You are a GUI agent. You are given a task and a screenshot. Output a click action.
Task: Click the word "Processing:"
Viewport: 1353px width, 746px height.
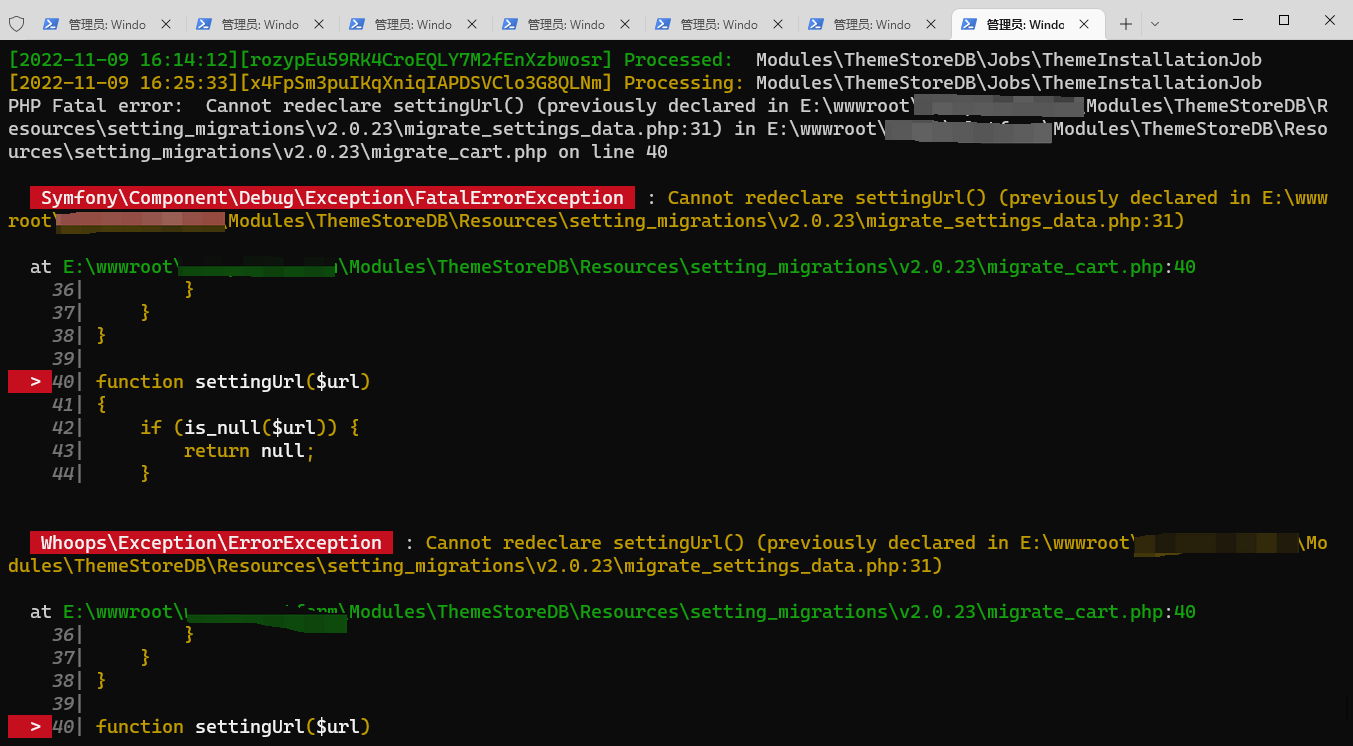point(684,83)
